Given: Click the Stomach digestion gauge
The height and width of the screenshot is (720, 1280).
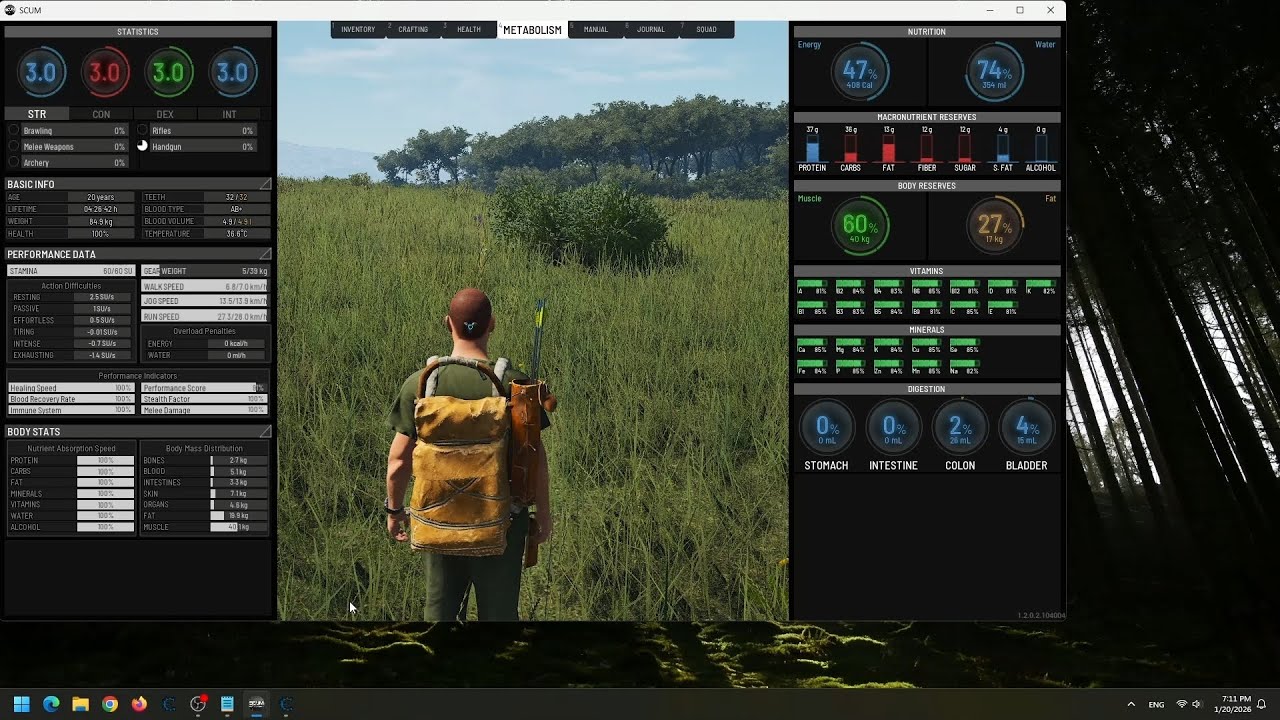Looking at the screenshot, I should 826,428.
